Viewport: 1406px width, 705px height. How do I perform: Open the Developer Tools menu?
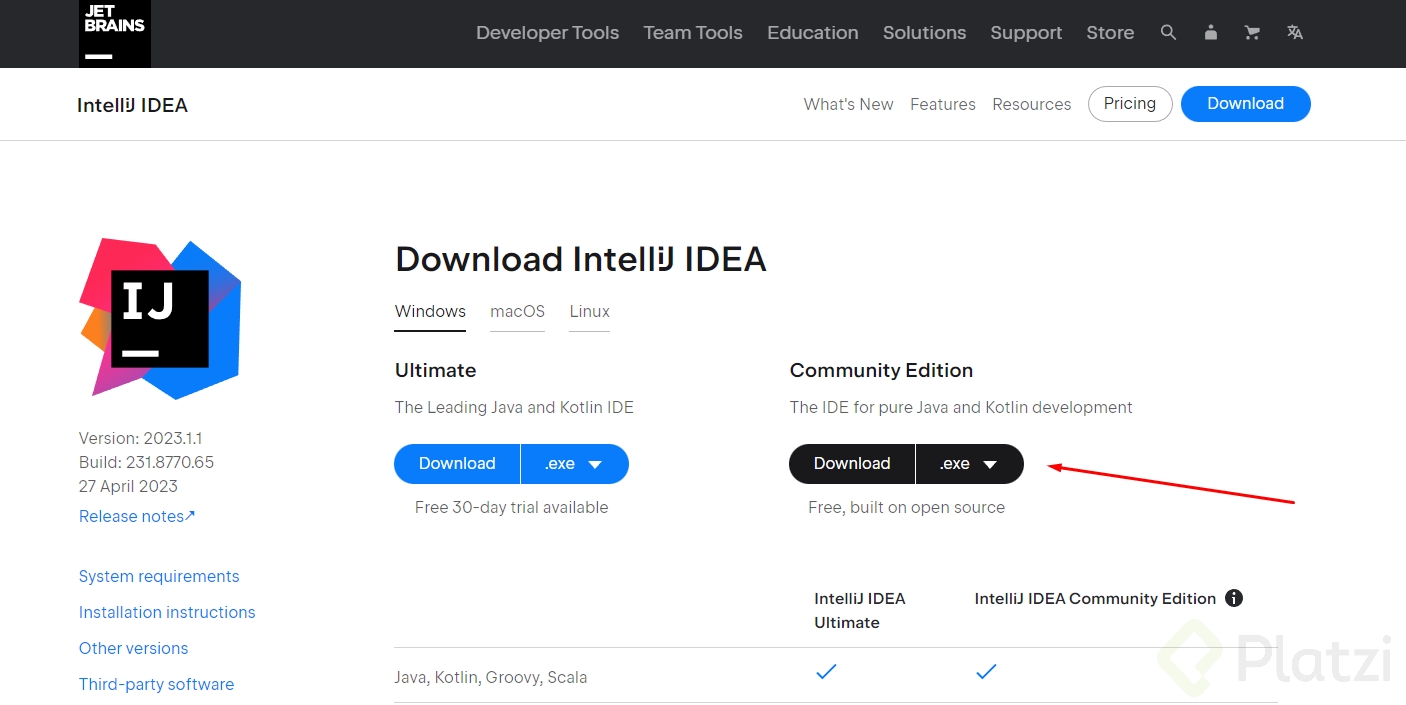(547, 33)
